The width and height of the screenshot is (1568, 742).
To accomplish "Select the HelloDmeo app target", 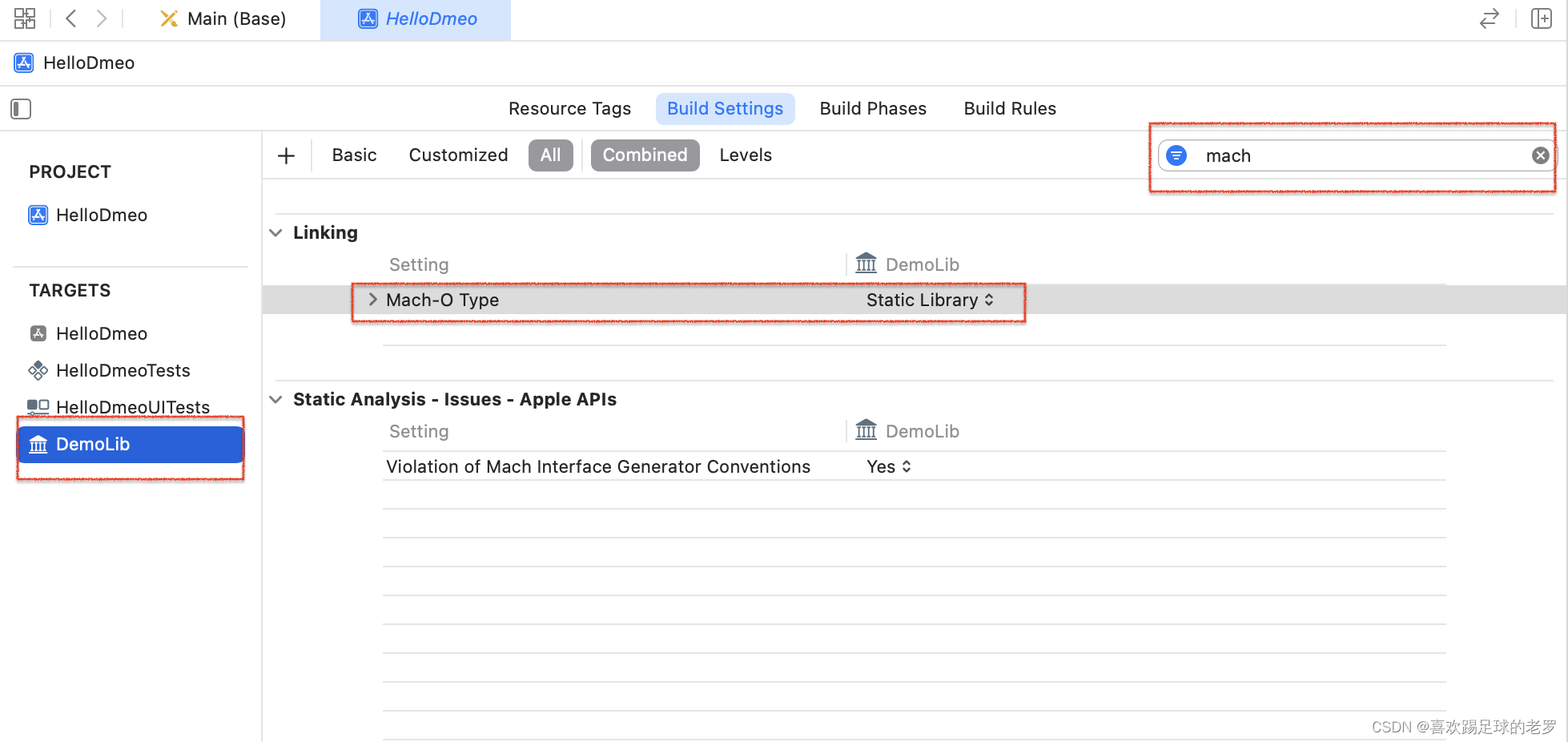I will point(88,333).
